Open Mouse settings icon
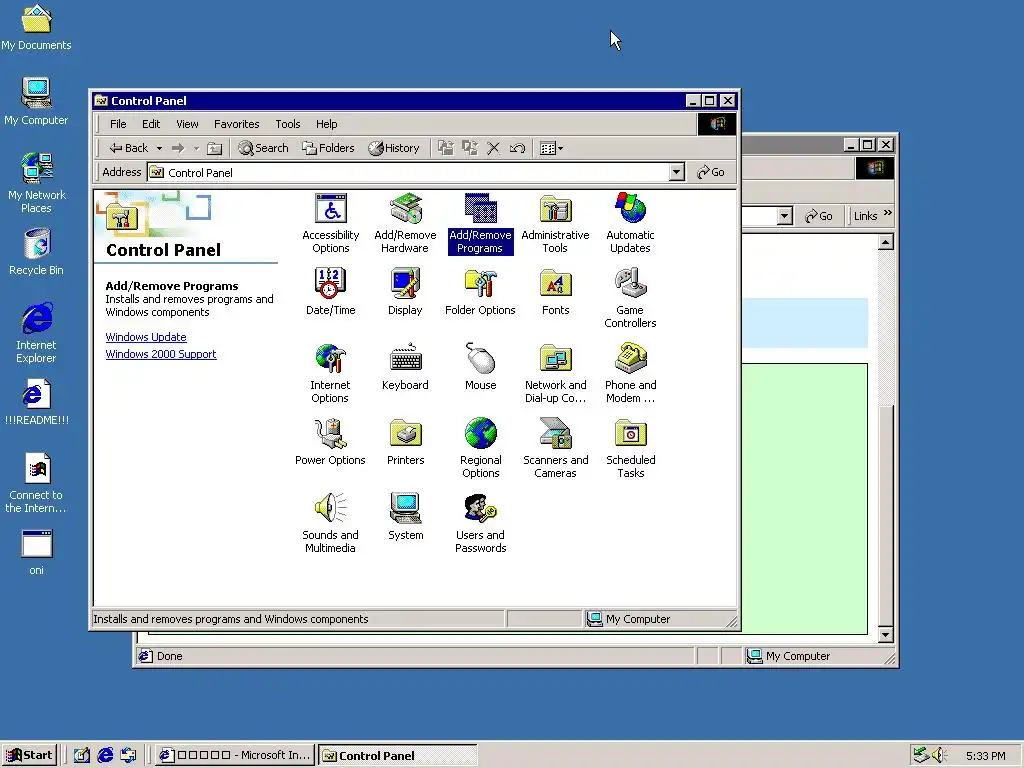This screenshot has width=1024, height=768. click(x=480, y=367)
